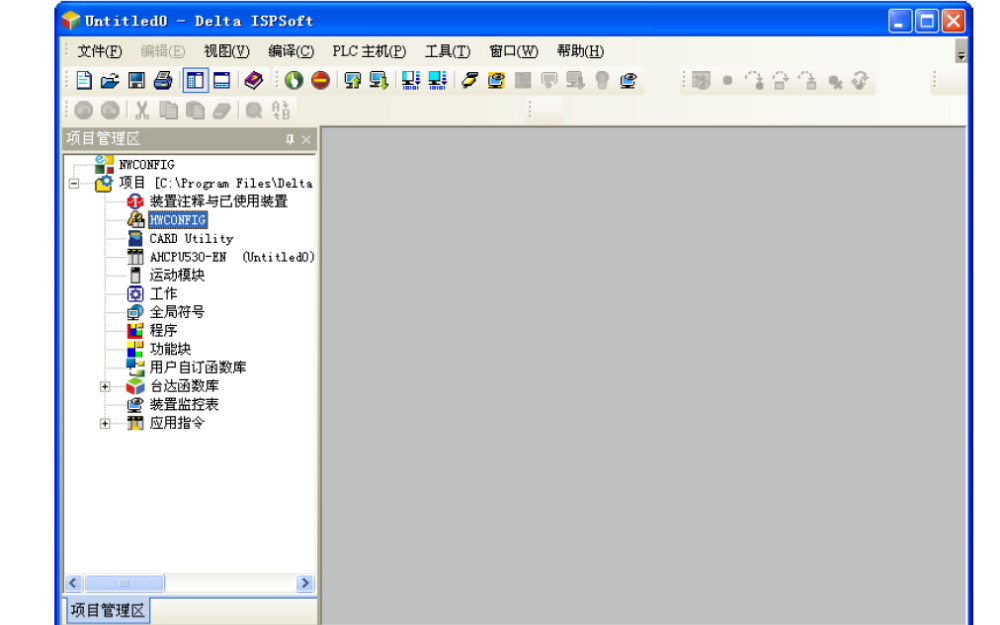Create a new project with the blank-page icon

coord(84,80)
